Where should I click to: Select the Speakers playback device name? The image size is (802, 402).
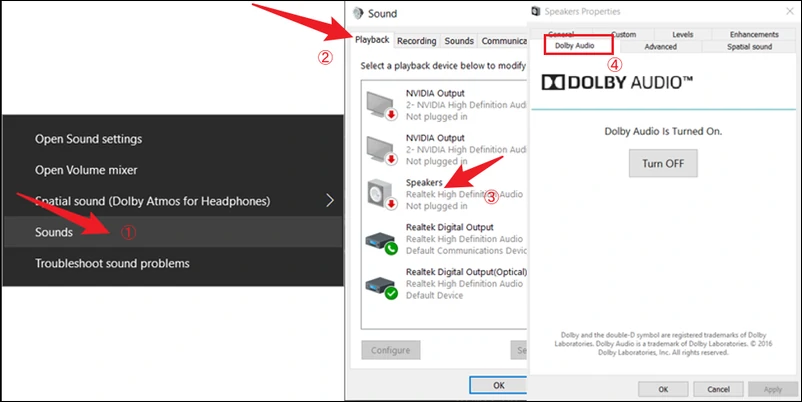424,183
